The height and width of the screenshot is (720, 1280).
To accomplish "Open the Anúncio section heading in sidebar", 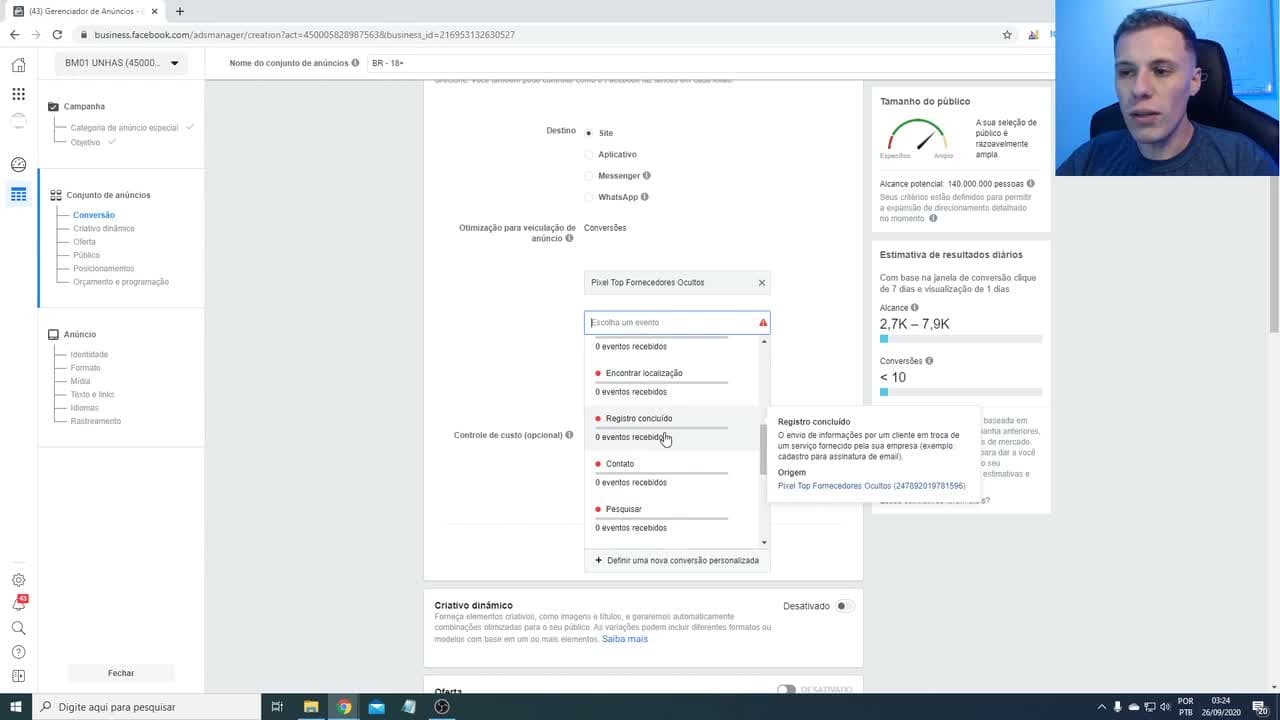I will coord(80,334).
